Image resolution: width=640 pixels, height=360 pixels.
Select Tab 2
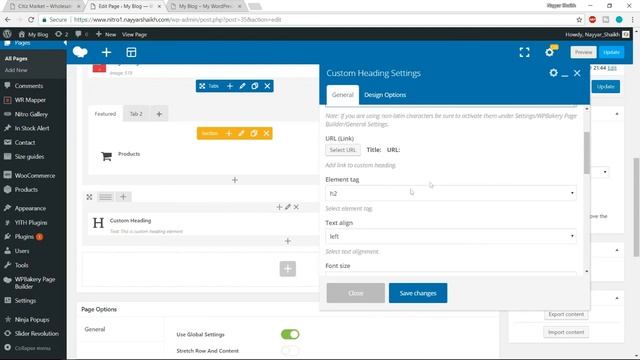(x=136, y=114)
